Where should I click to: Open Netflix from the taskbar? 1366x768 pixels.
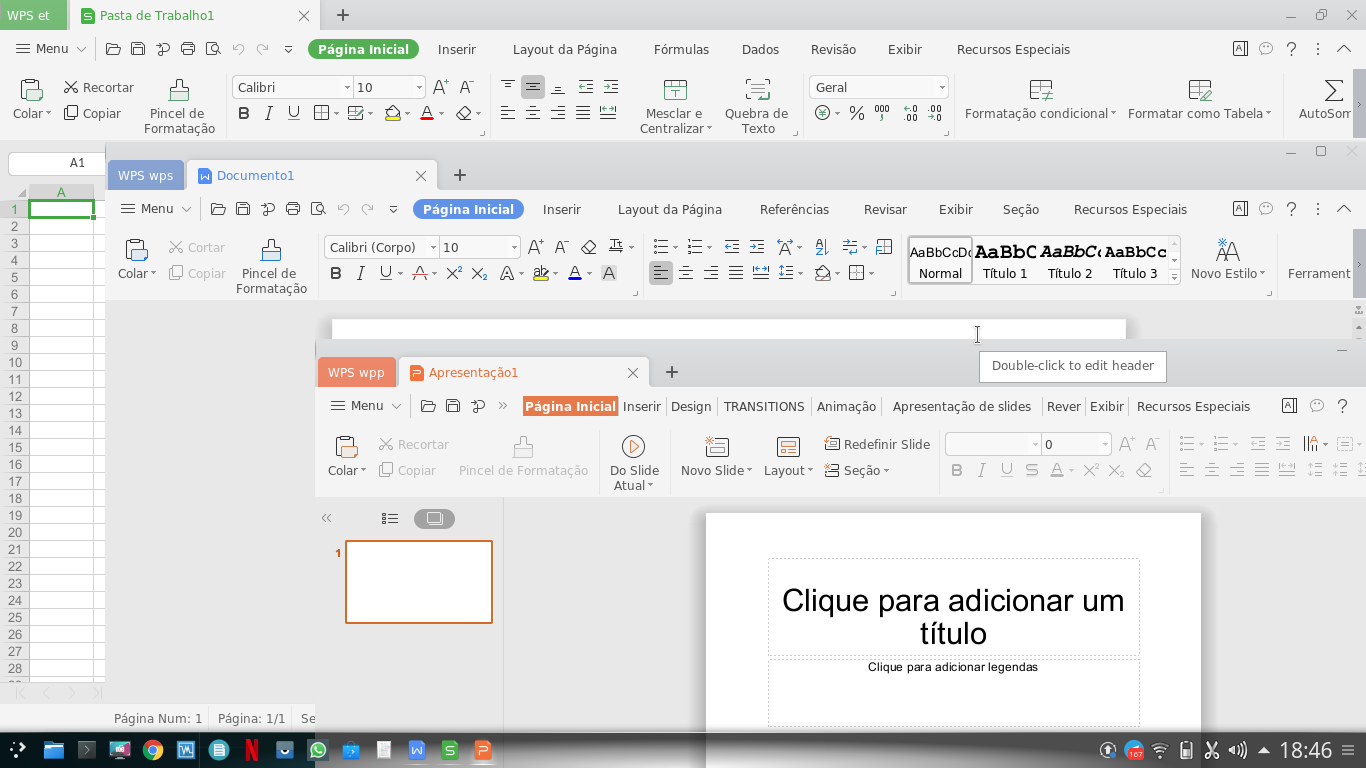[252, 749]
